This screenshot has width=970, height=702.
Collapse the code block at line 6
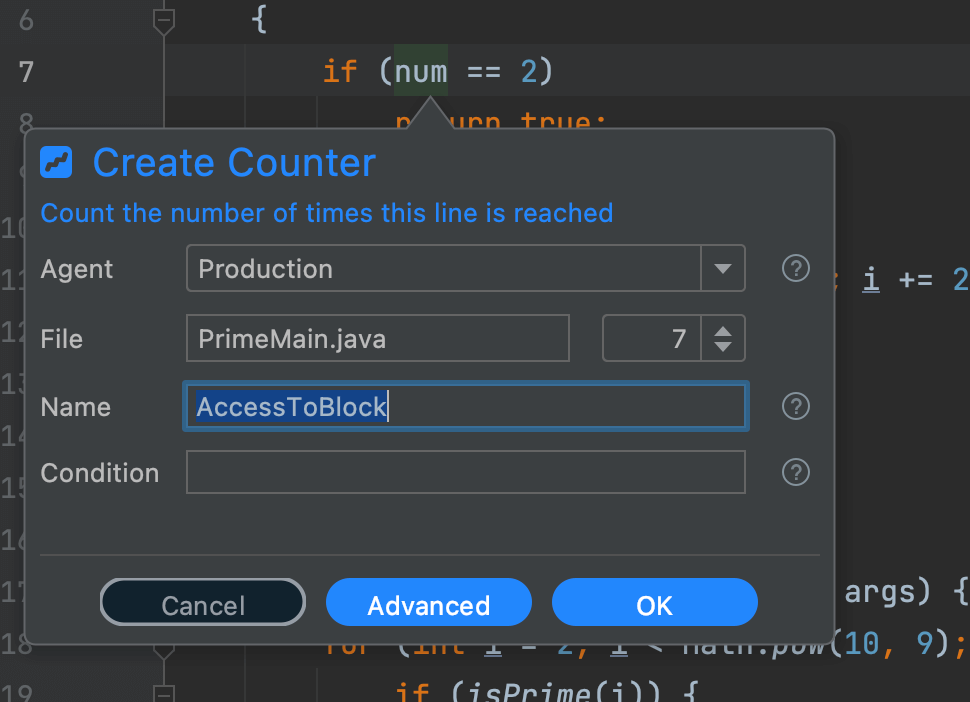(163, 18)
